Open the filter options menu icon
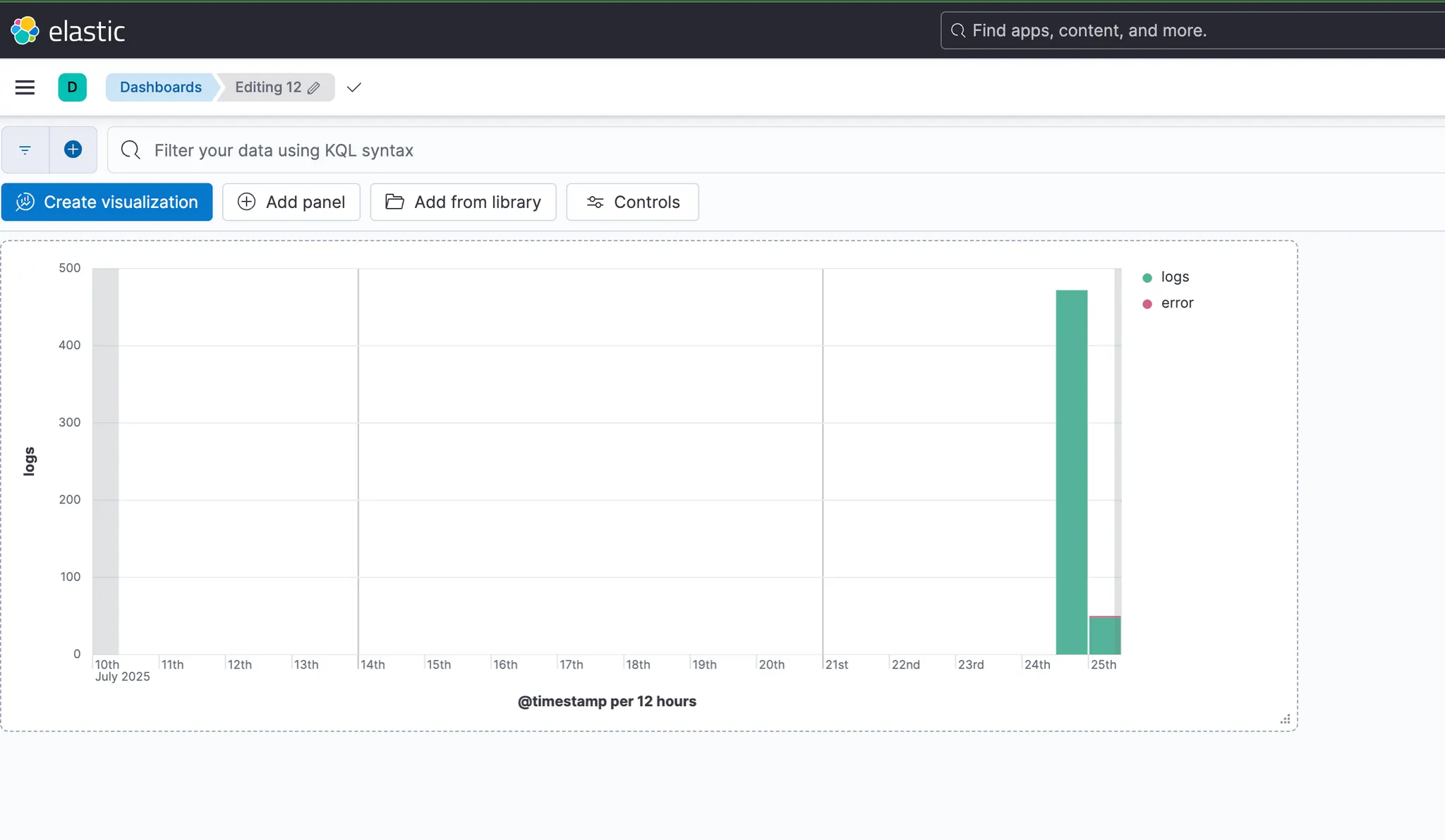 pos(25,150)
